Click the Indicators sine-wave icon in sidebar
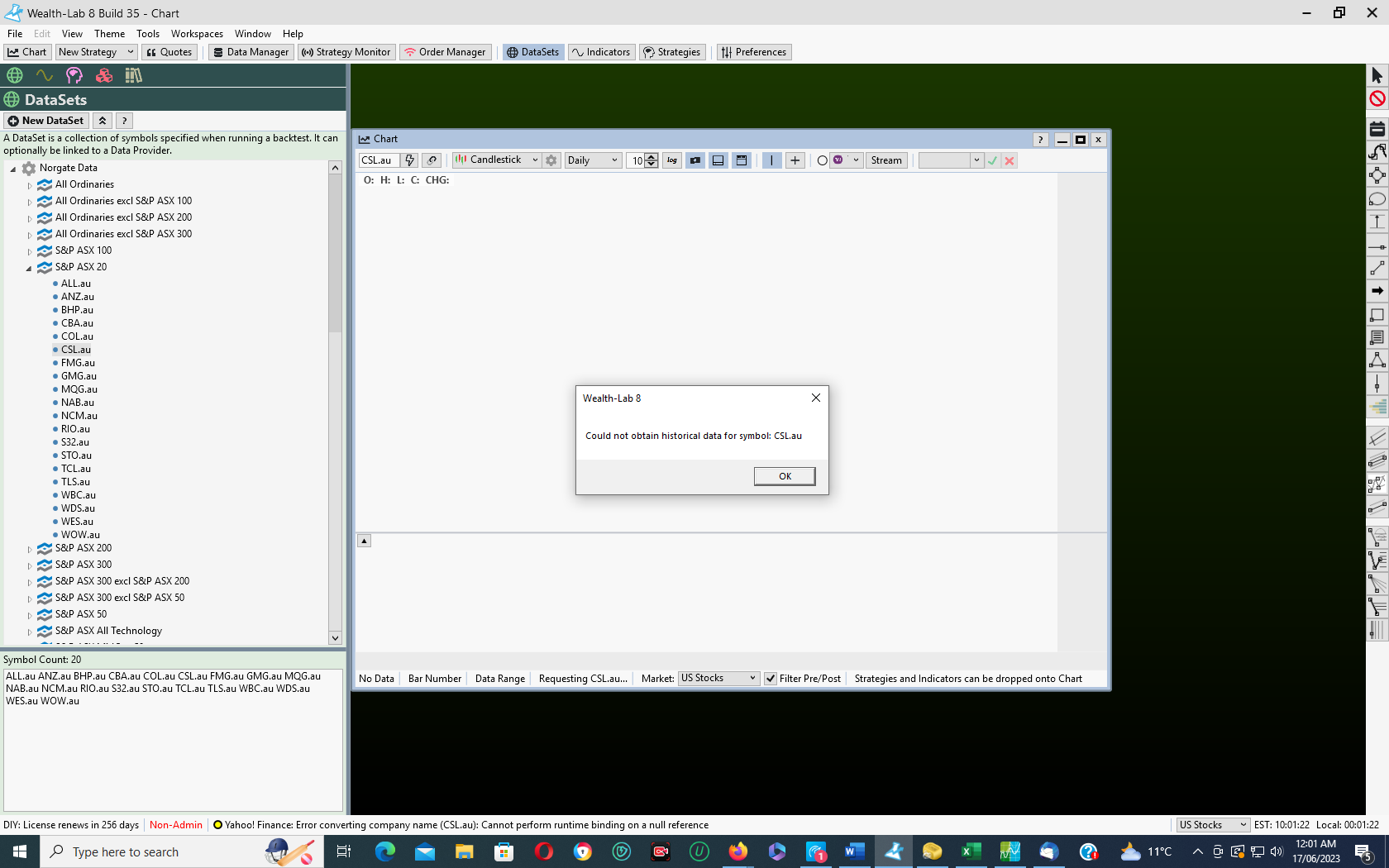Screen dimensions: 1389x868 pyautogui.click(x=45, y=75)
